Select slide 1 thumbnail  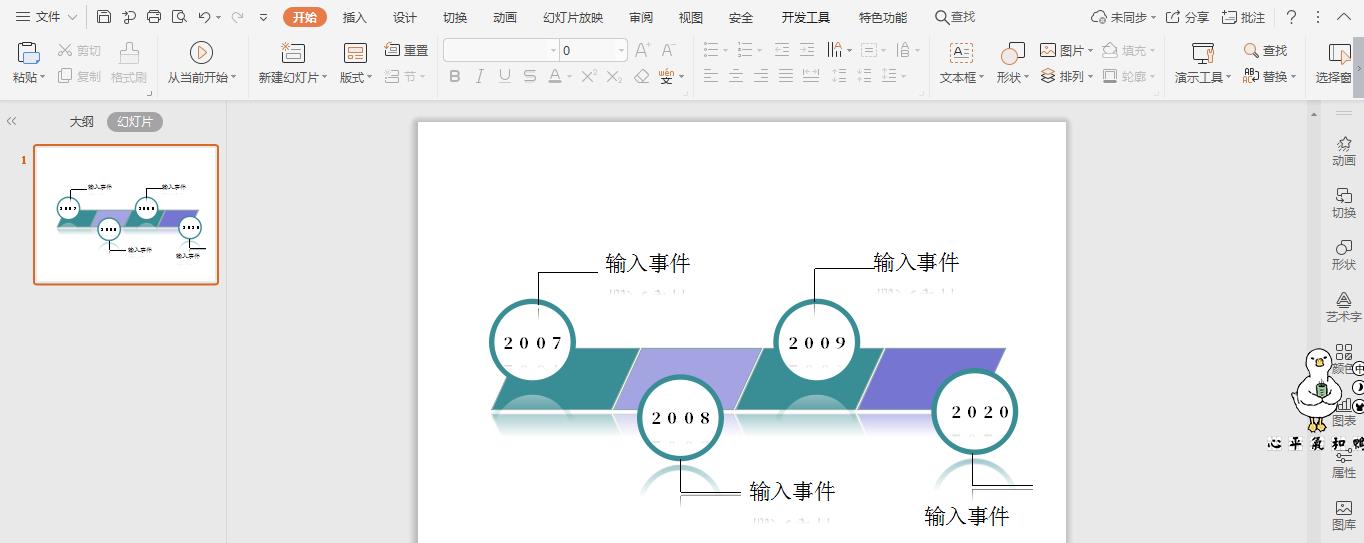point(126,214)
